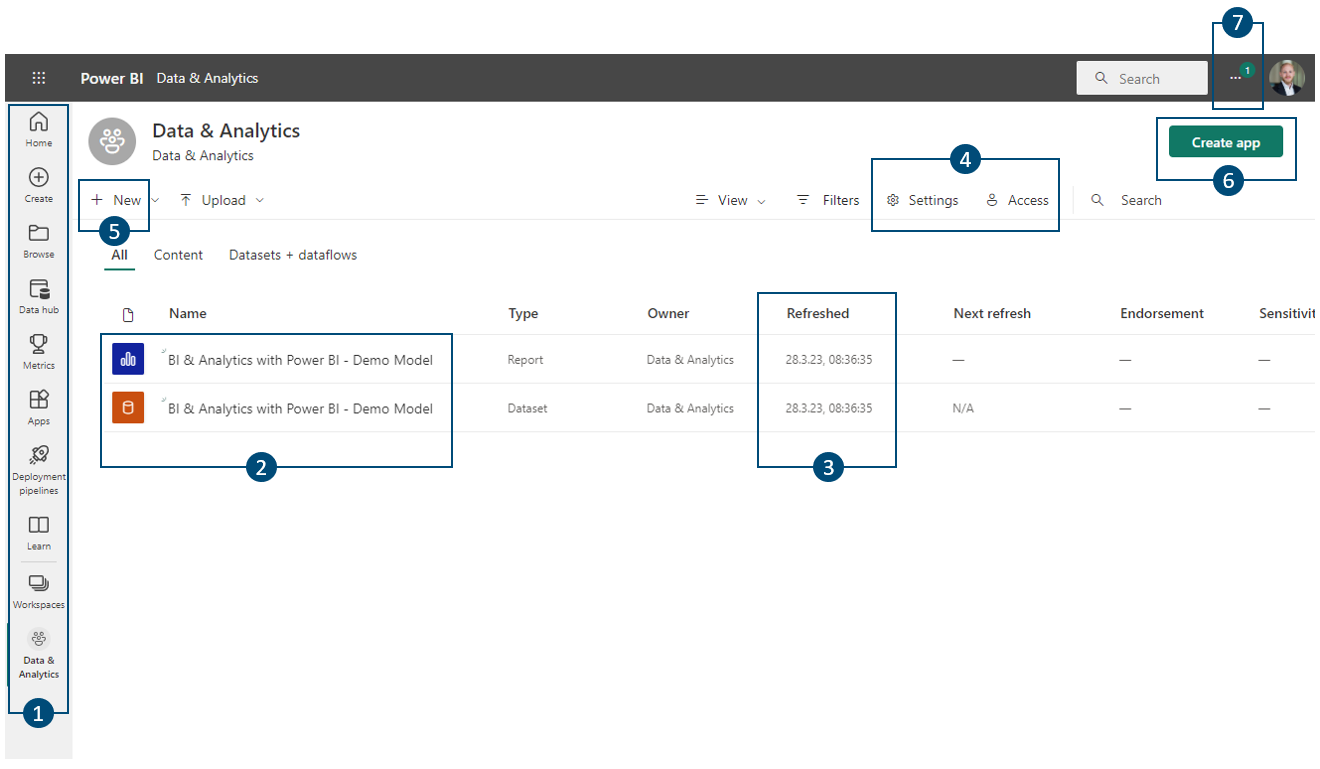Click the Dataset type cell

click(x=527, y=409)
